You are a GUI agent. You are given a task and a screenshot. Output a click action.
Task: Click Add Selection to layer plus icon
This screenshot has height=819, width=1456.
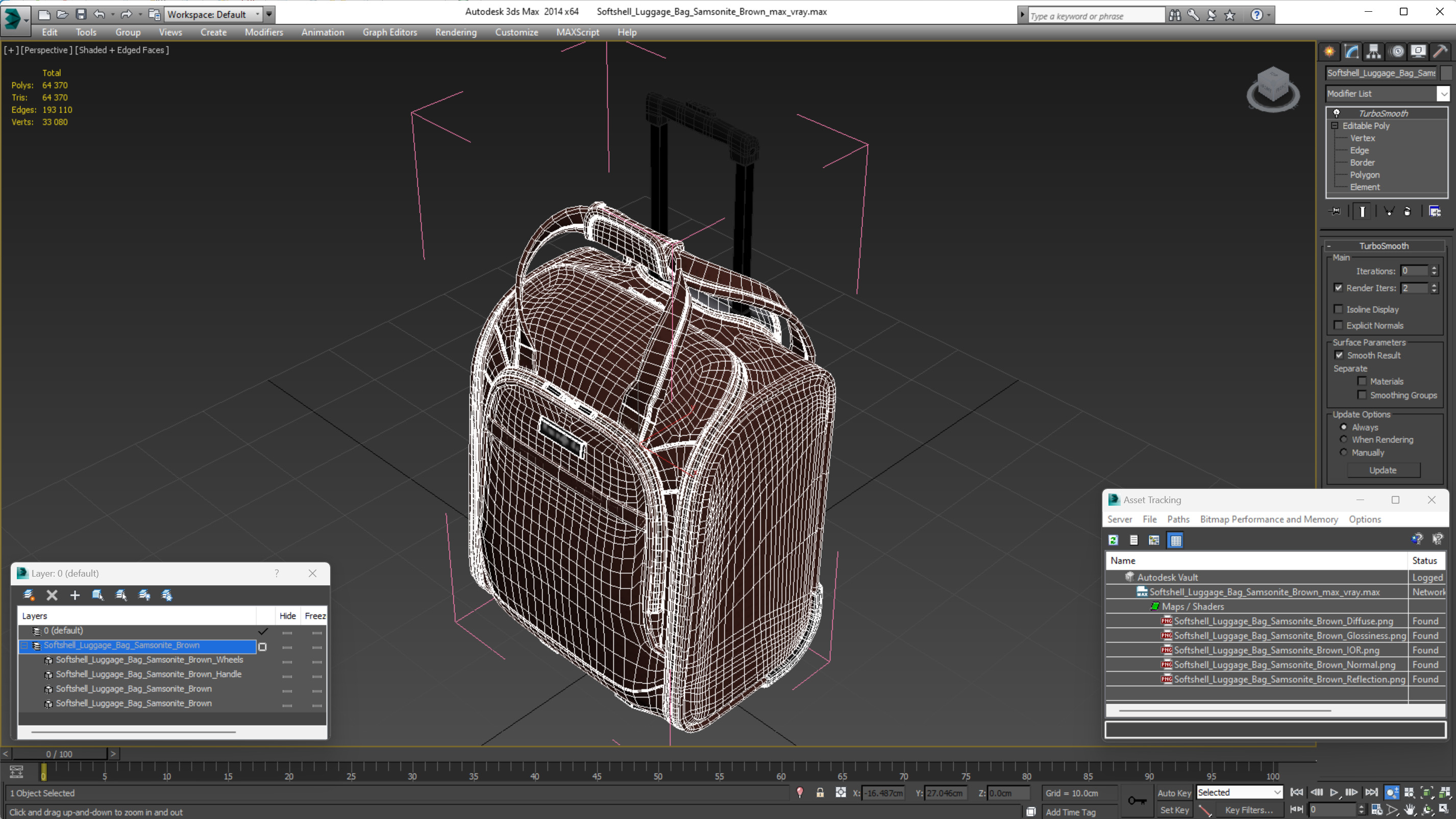point(75,594)
